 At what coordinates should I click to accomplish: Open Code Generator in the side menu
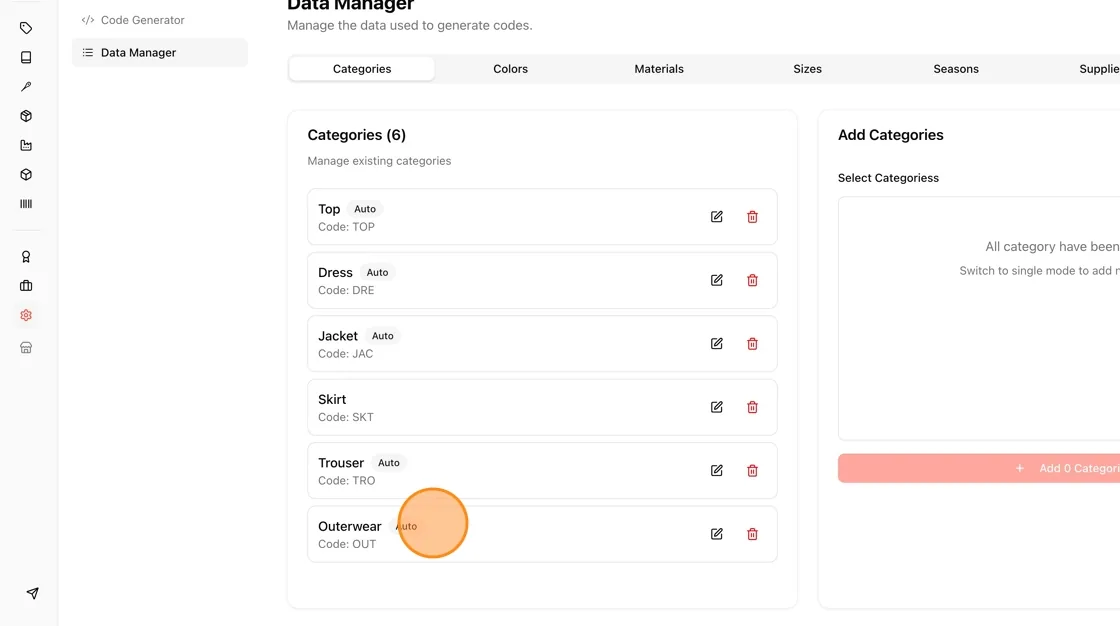click(x=160, y=20)
